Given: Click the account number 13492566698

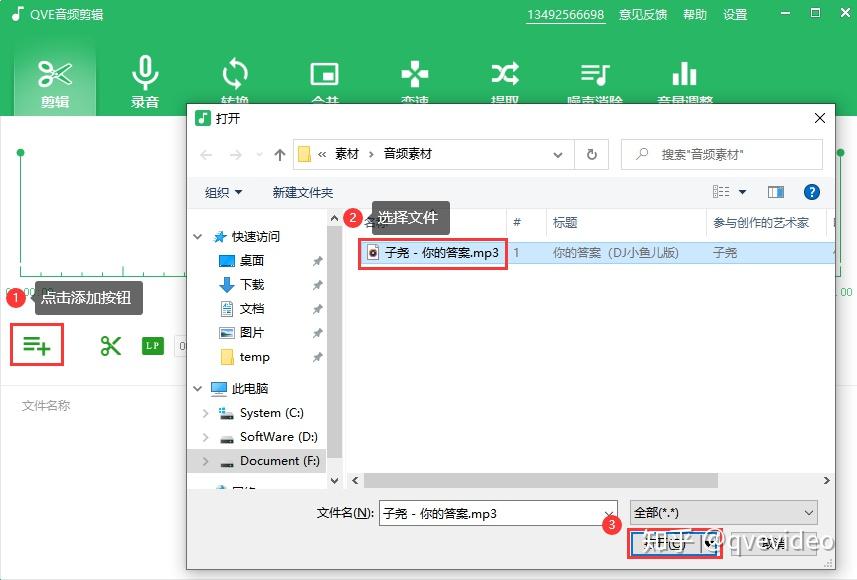Looking at the screenshot, I should point(565,15).
